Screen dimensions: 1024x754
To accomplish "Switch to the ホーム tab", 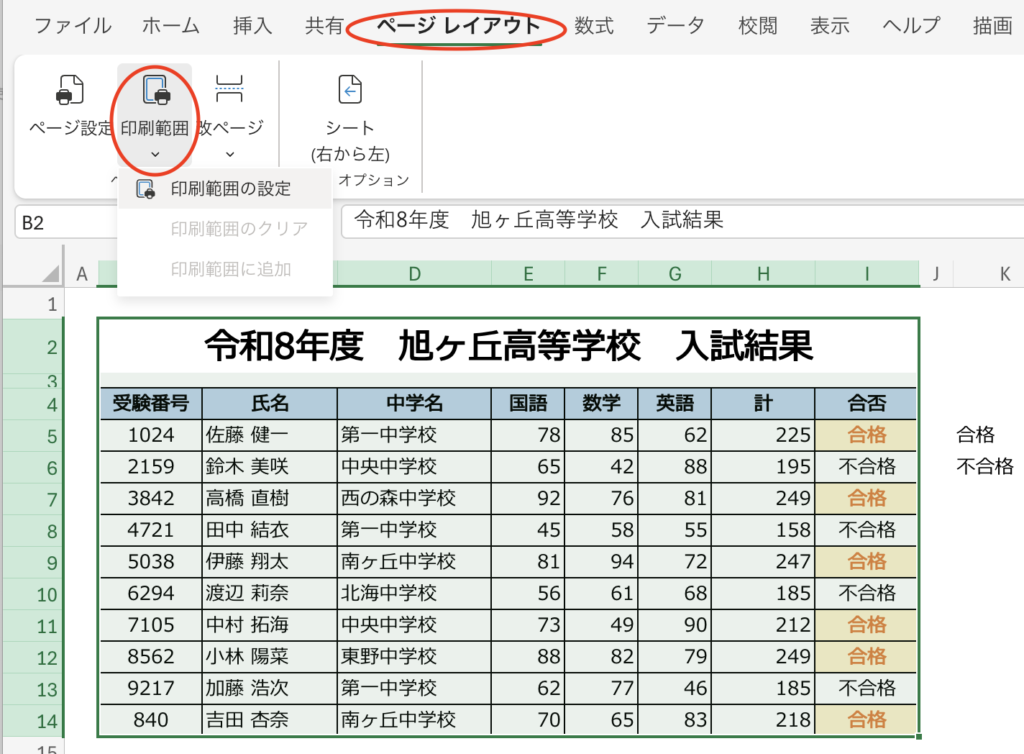I will (x=170, y=26).
